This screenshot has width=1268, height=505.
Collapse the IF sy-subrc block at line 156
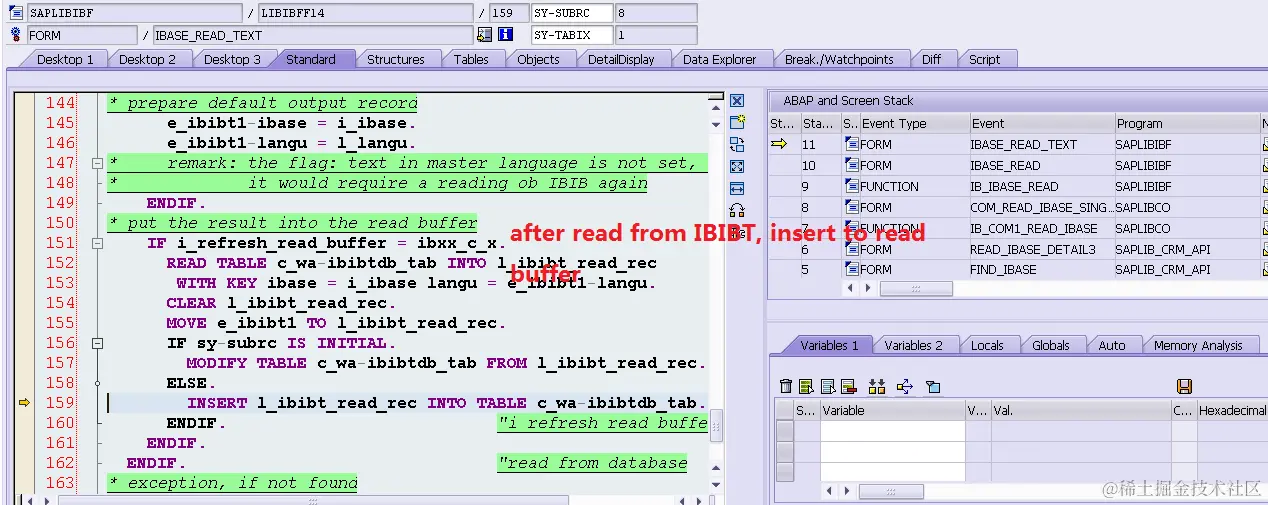tap(97, 343)
